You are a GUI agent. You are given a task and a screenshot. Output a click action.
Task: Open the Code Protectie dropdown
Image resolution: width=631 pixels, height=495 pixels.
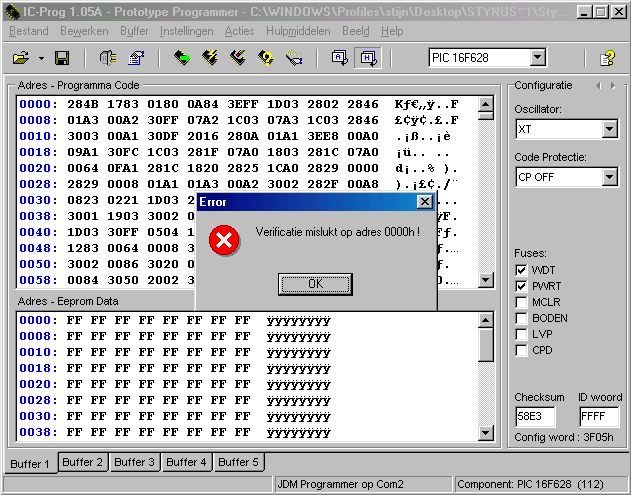[x=610, y=177]
